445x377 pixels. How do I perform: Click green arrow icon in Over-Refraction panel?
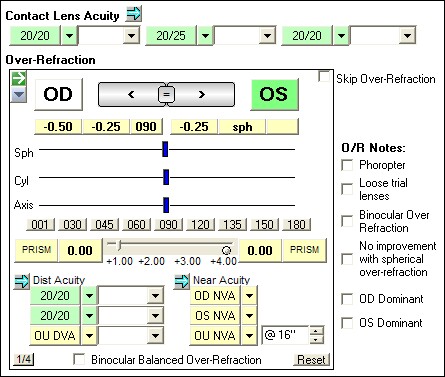coord(19,78)
